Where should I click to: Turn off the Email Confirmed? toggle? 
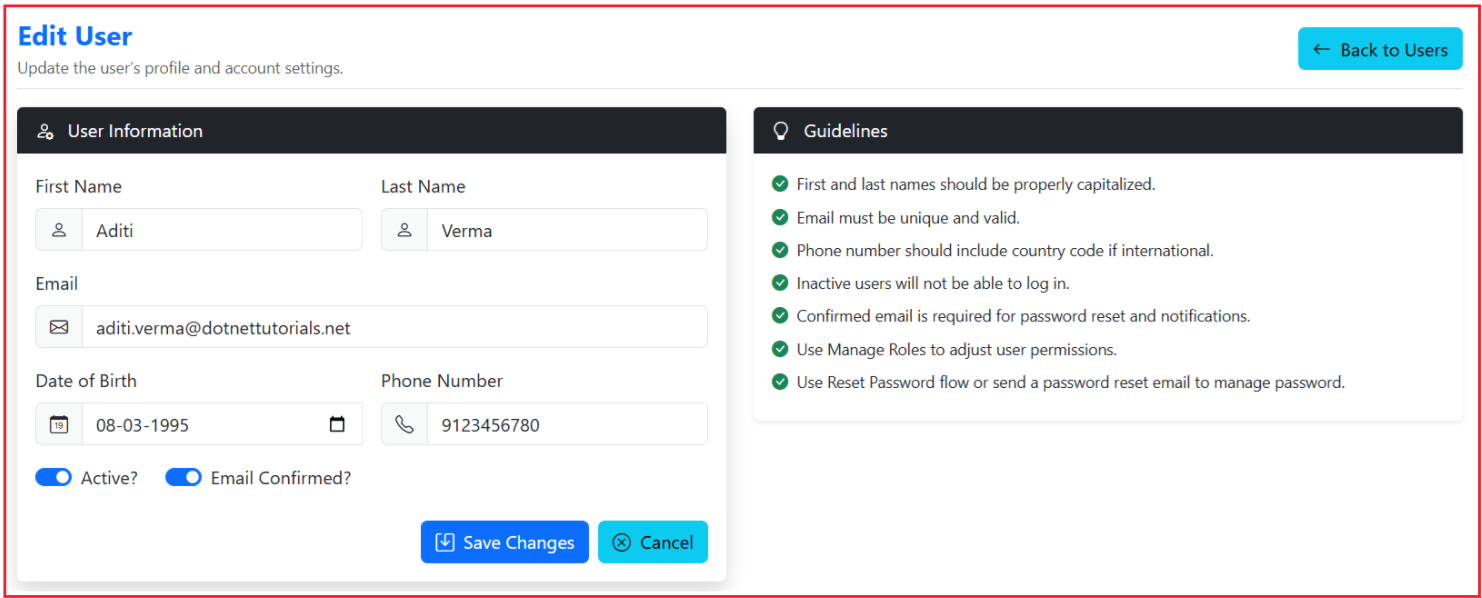tap(183, 477)
